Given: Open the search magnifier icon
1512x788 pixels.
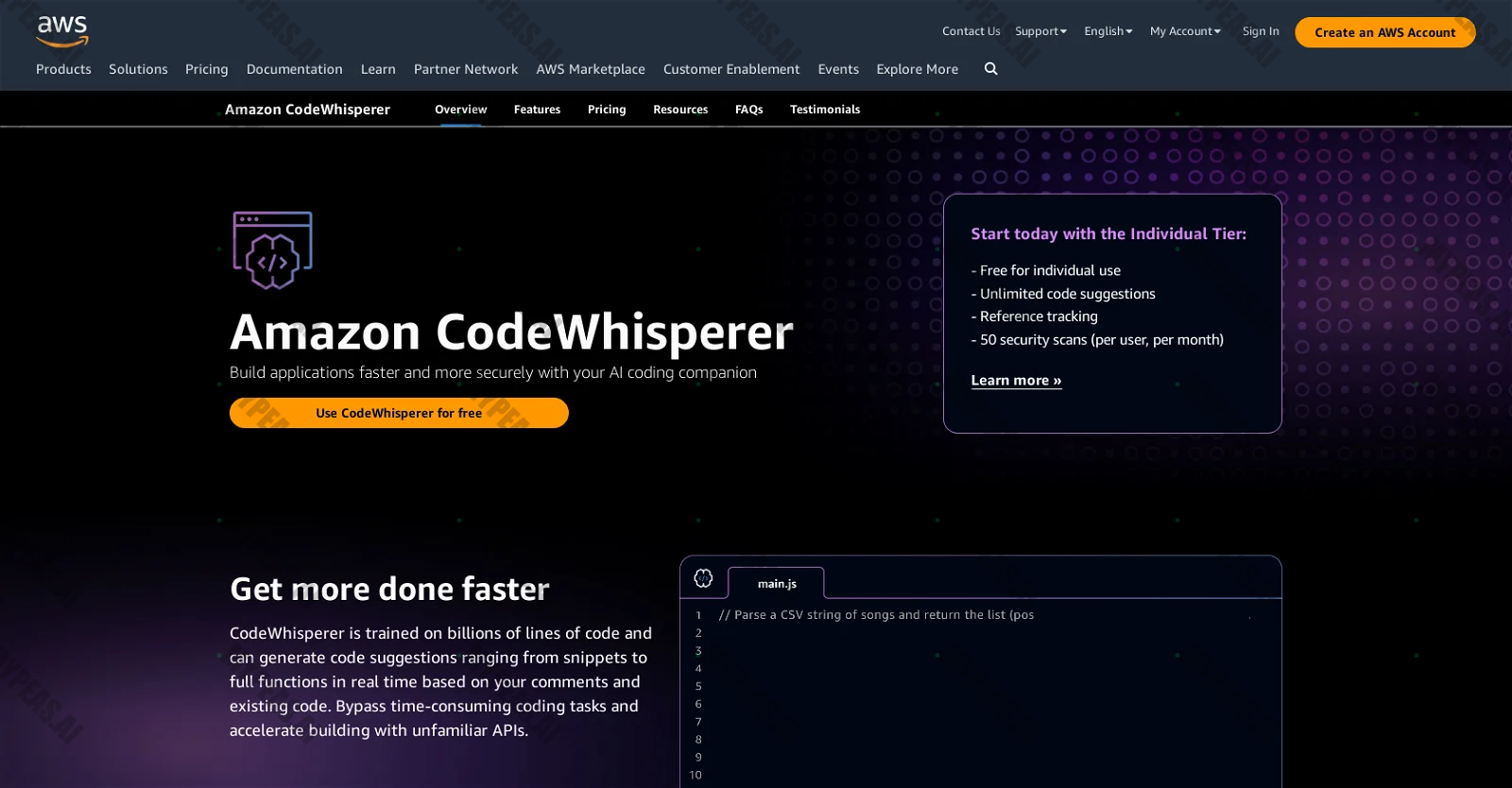Looking at the screenshot, I should pyautogui.click(x=990, y=69).
